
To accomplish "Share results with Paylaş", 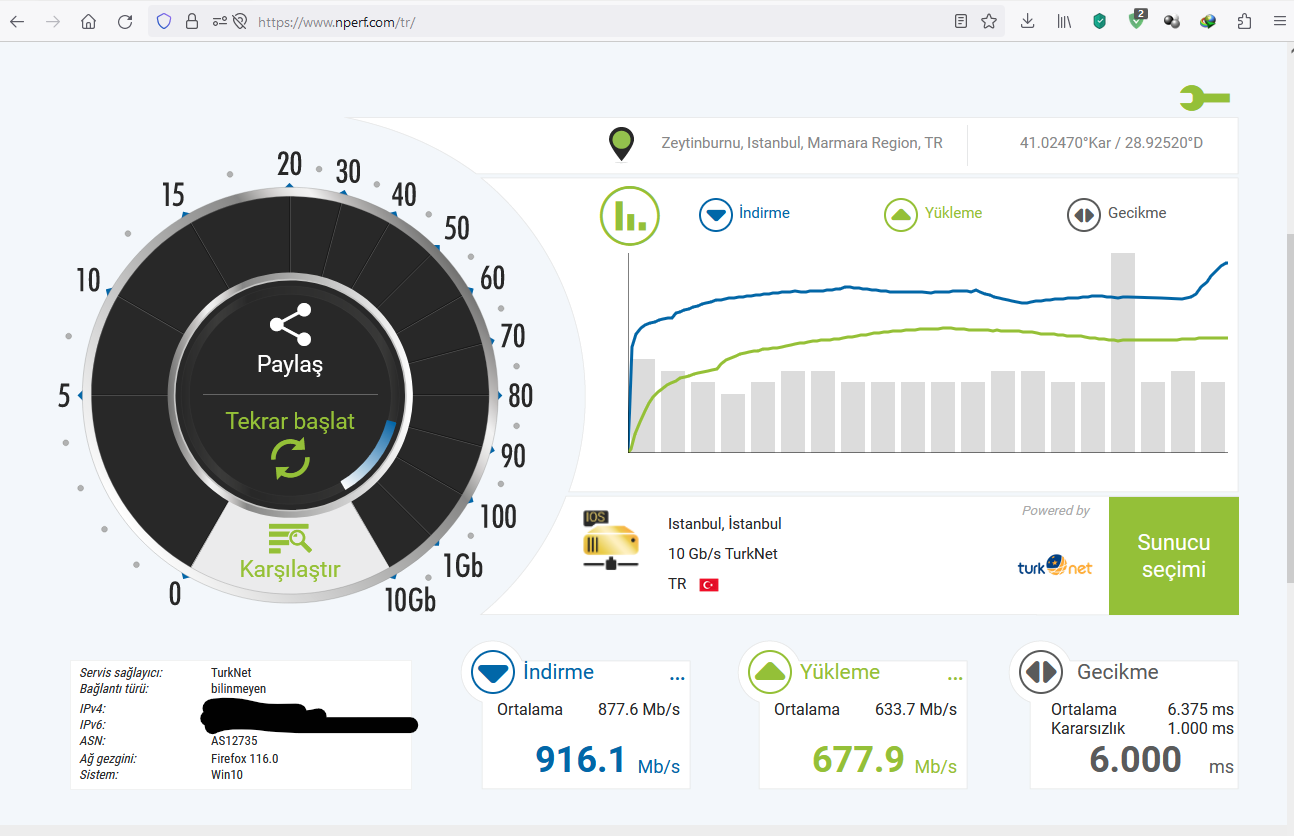I will pos(290,341).
